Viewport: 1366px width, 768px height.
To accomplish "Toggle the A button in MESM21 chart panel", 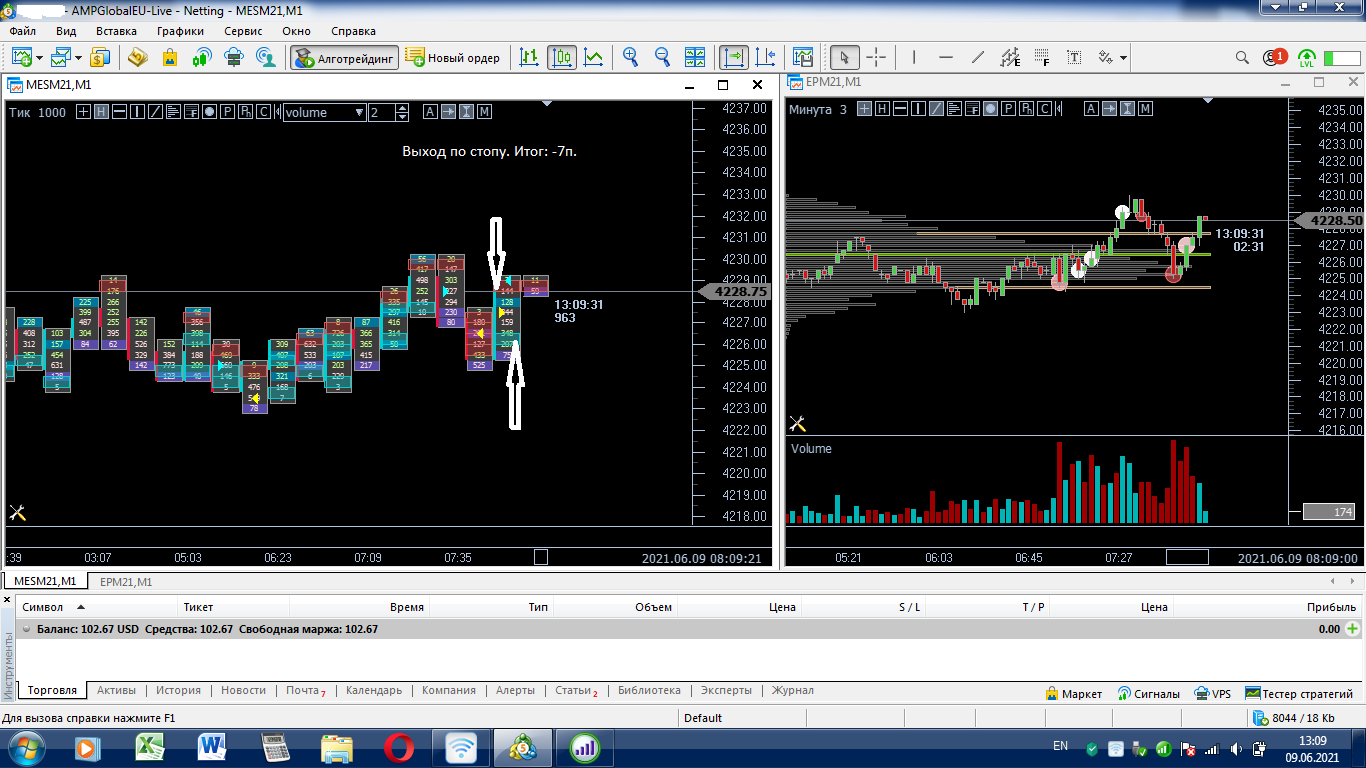I will click(430, 112).
